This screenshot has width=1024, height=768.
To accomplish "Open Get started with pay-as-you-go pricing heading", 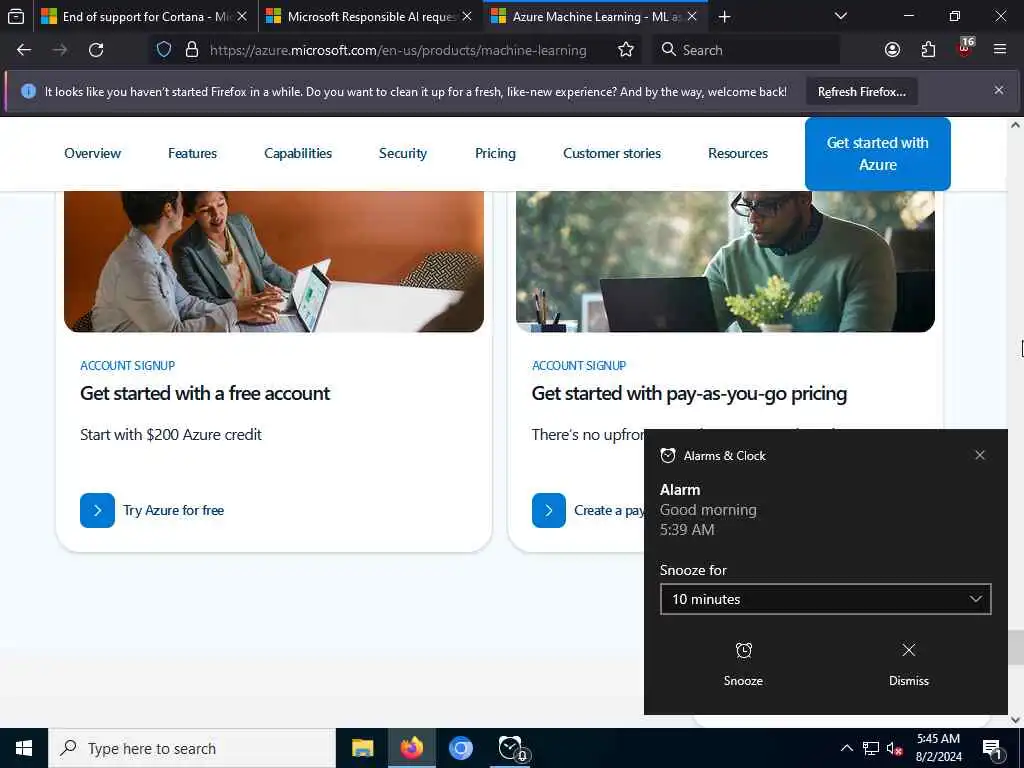I will (x=689, y=393).
